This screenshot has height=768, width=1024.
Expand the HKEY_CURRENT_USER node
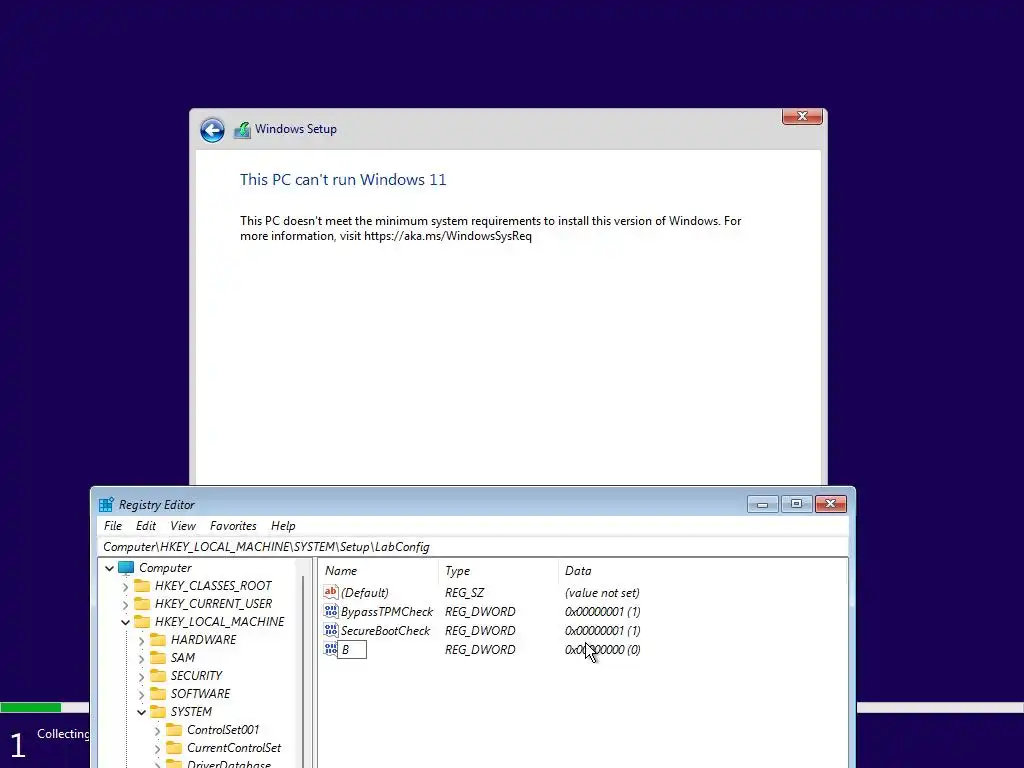(125, 605)
